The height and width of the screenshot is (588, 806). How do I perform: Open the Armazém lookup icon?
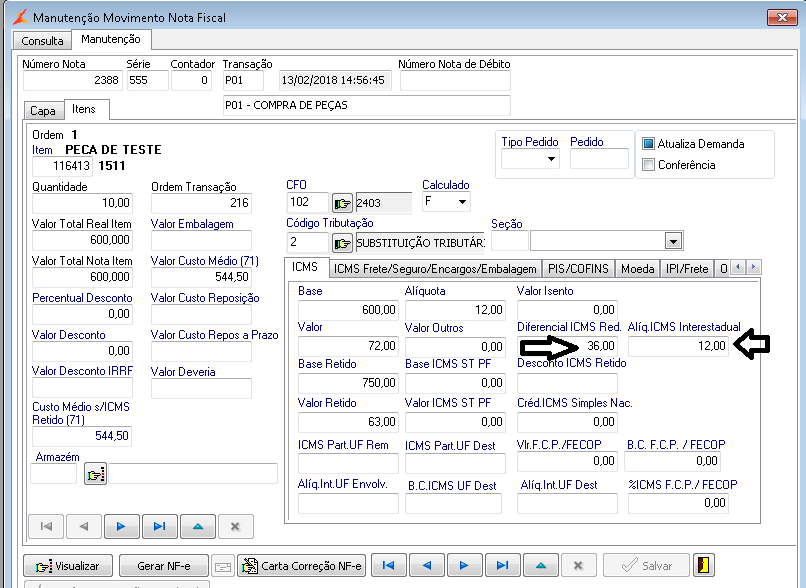pos(95,475)
